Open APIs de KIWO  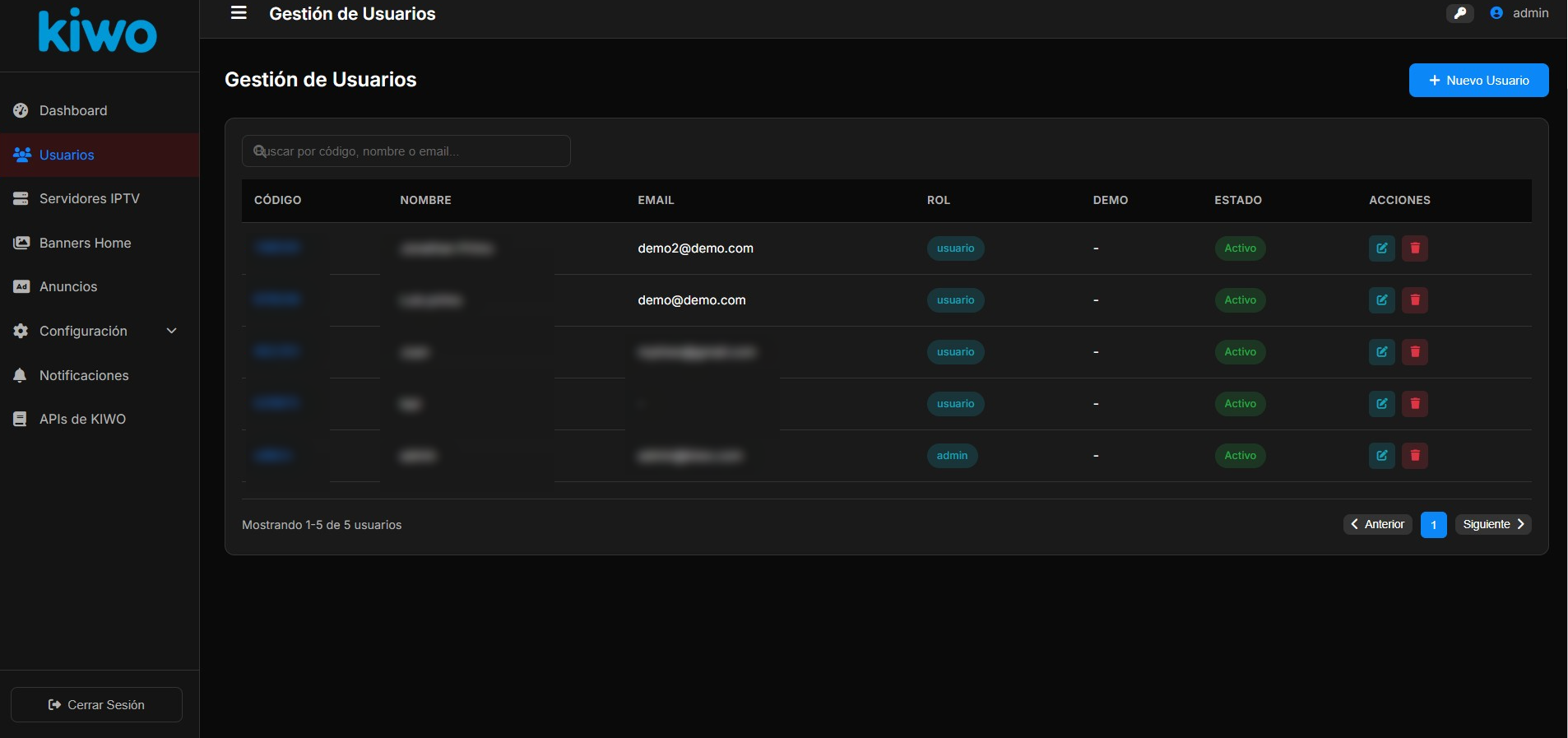82,419
